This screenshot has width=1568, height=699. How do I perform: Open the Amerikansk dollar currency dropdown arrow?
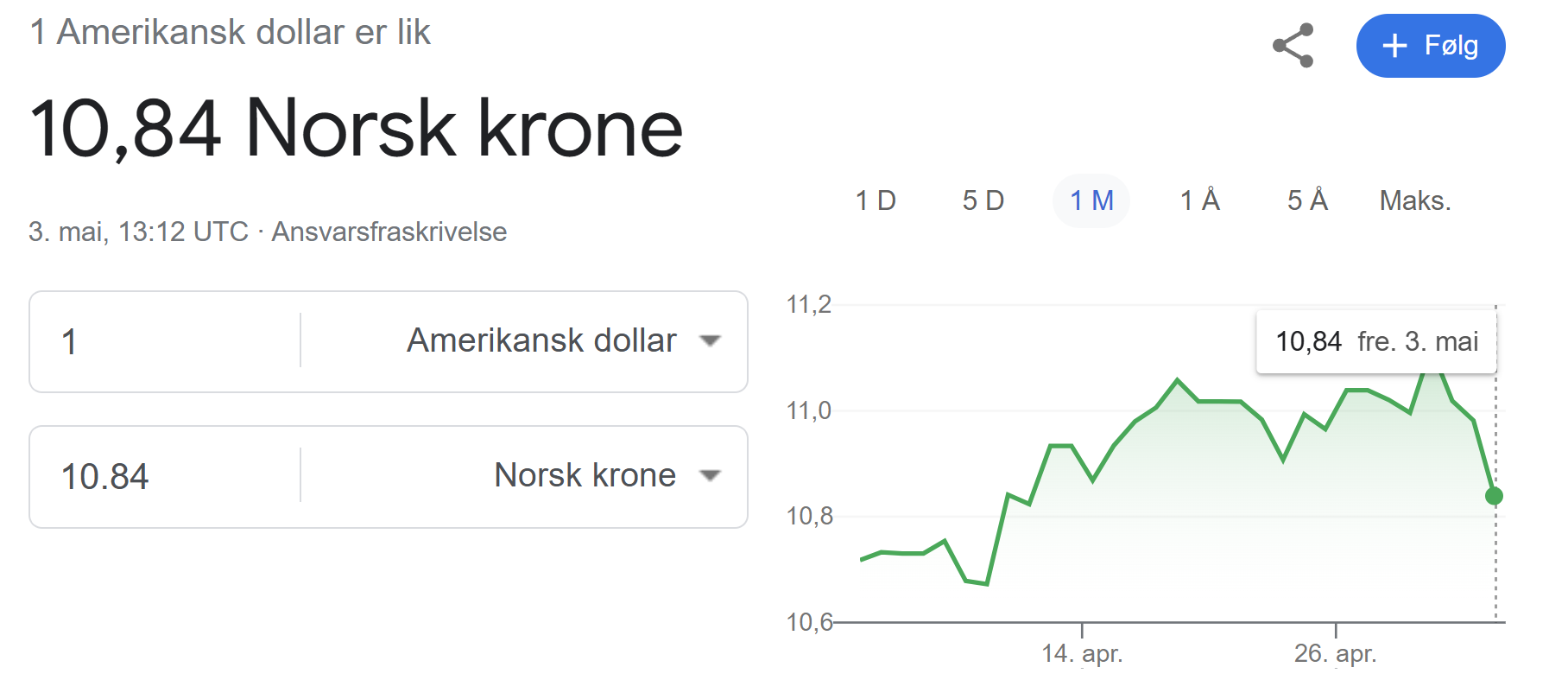[x=710, y=341]
